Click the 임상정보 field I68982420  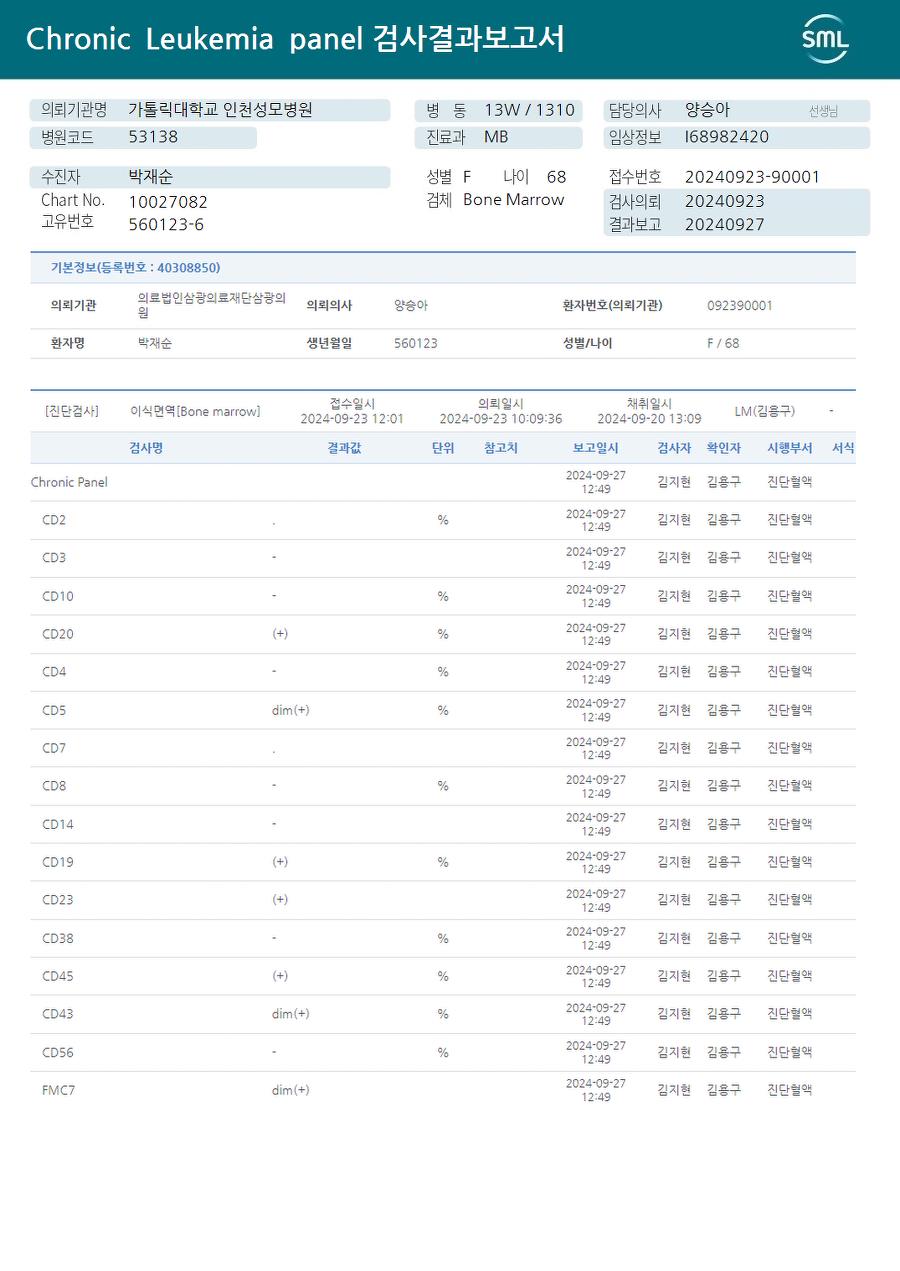(727, 137)
